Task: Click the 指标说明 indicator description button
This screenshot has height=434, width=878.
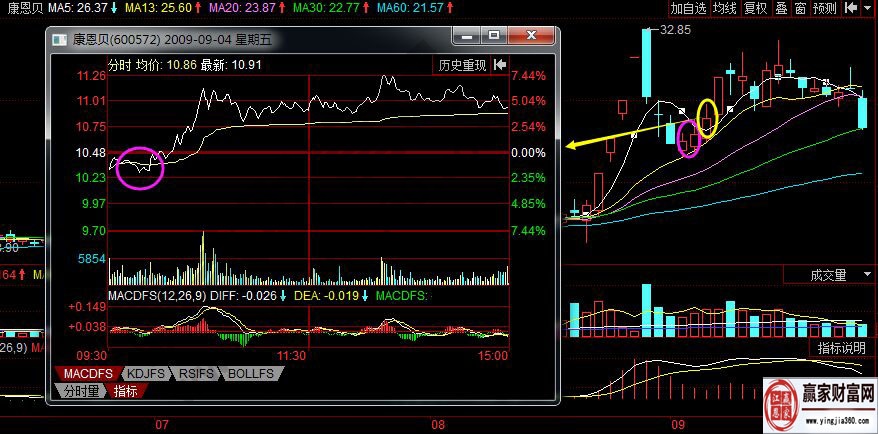Action: (841, 348)
